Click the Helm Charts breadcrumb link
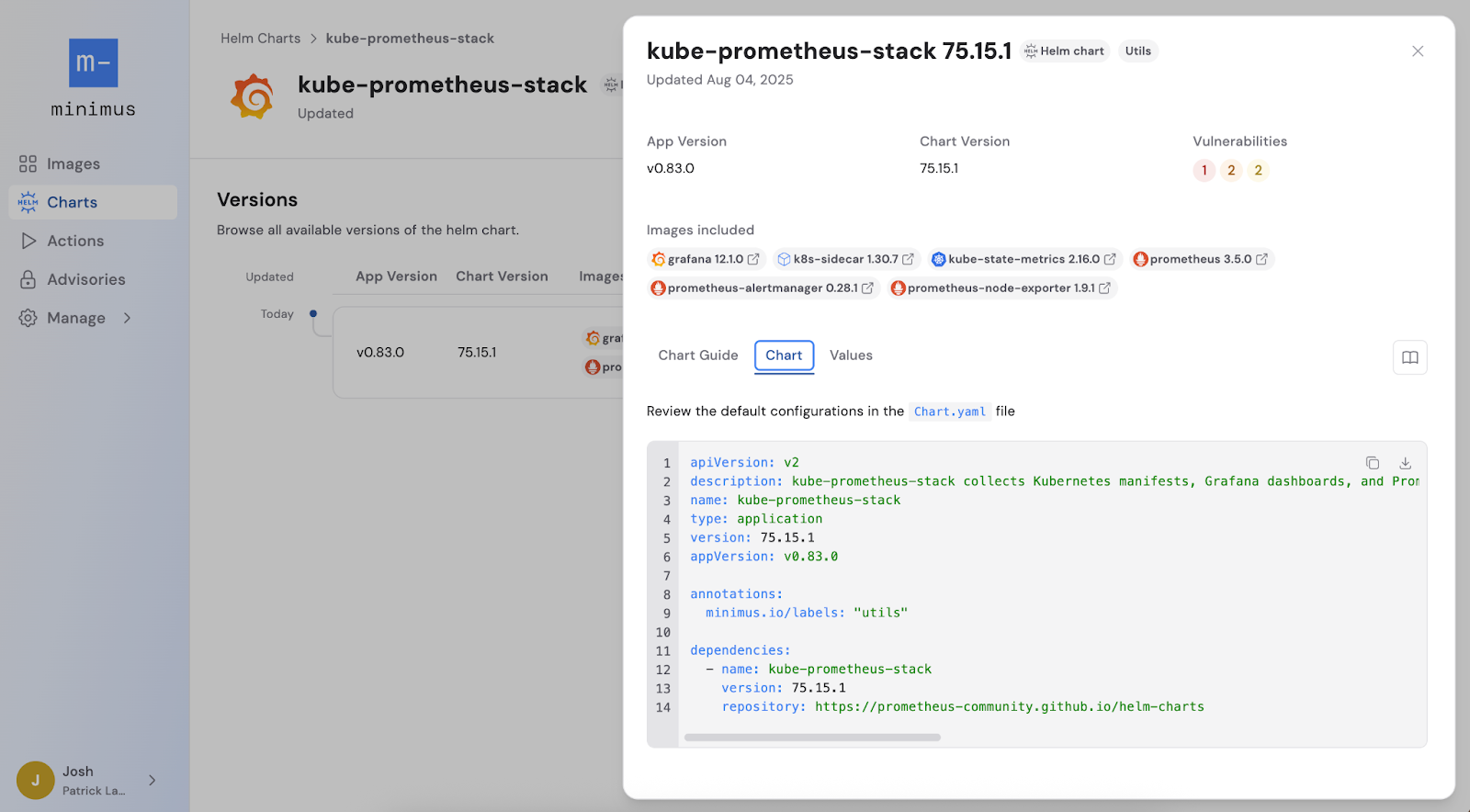Viewport: 1470px width, 812px height. coord(260,39)
